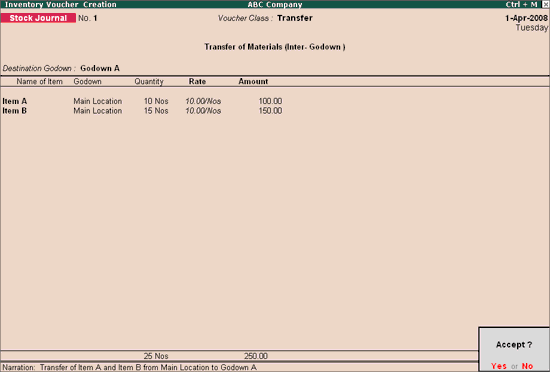Image resolution: width=550 pixels, height=372 pixels.
Task: Select Main Location godown for Item A
Action: pyautogui.click(x=98, y=101)
